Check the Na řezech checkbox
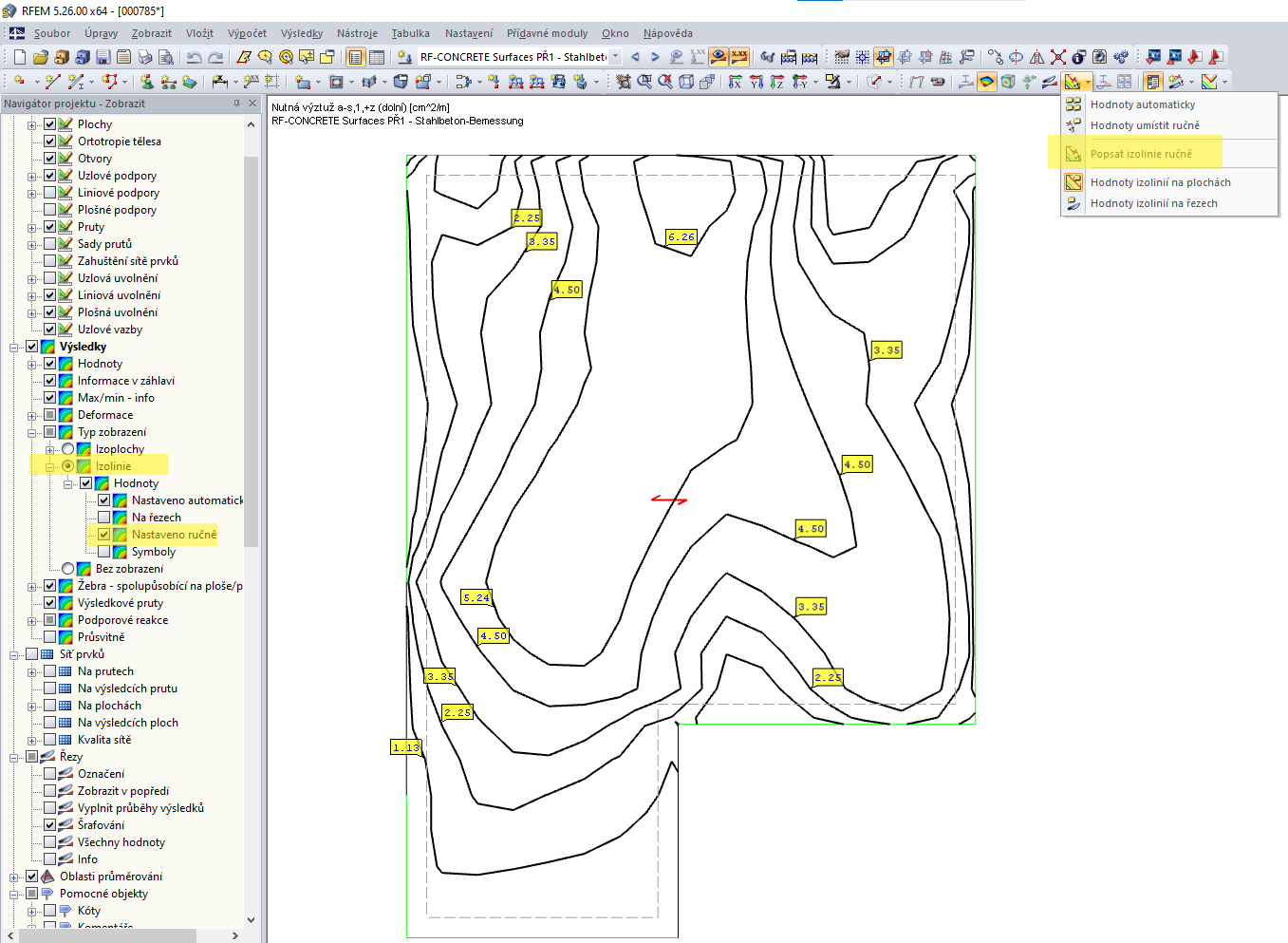Image resolution: width=1288 pixels, height=943 pixels. coord(103,518)
